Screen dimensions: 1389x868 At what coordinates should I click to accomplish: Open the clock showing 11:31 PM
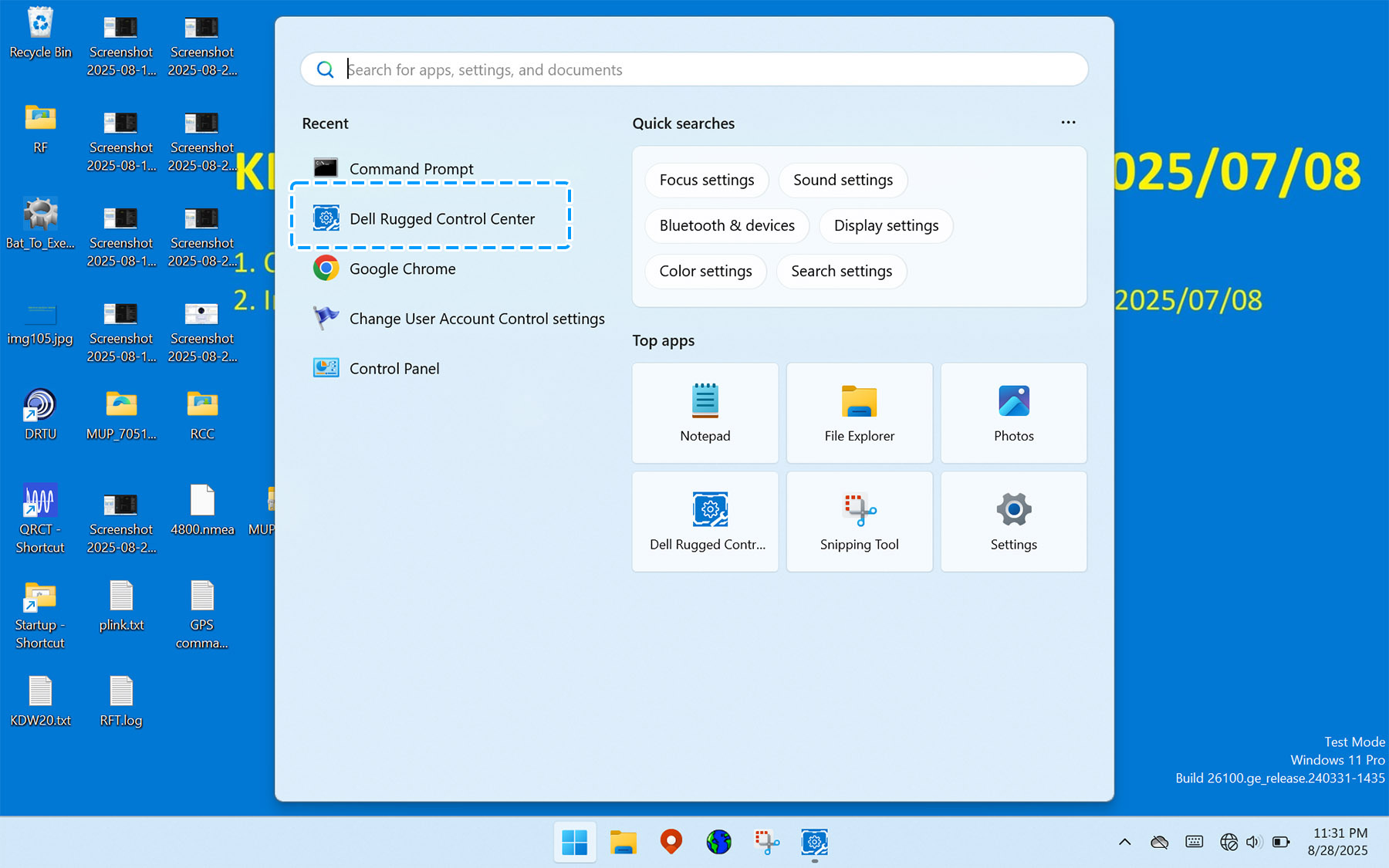[1338, 842]
